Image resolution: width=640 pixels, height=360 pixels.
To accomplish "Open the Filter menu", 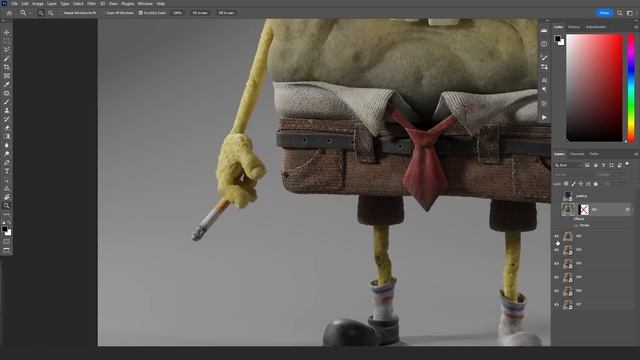I will point(91,4).
